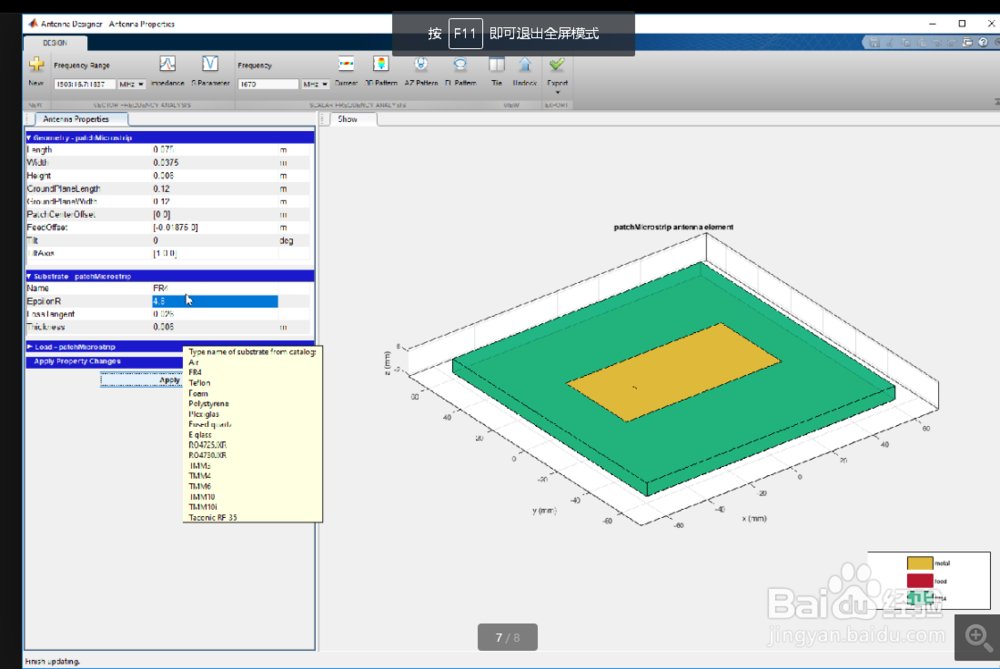This screenshot has height=669, width=1000.
Task: Show the 3D Pattern plot
Action: (381, 64)
